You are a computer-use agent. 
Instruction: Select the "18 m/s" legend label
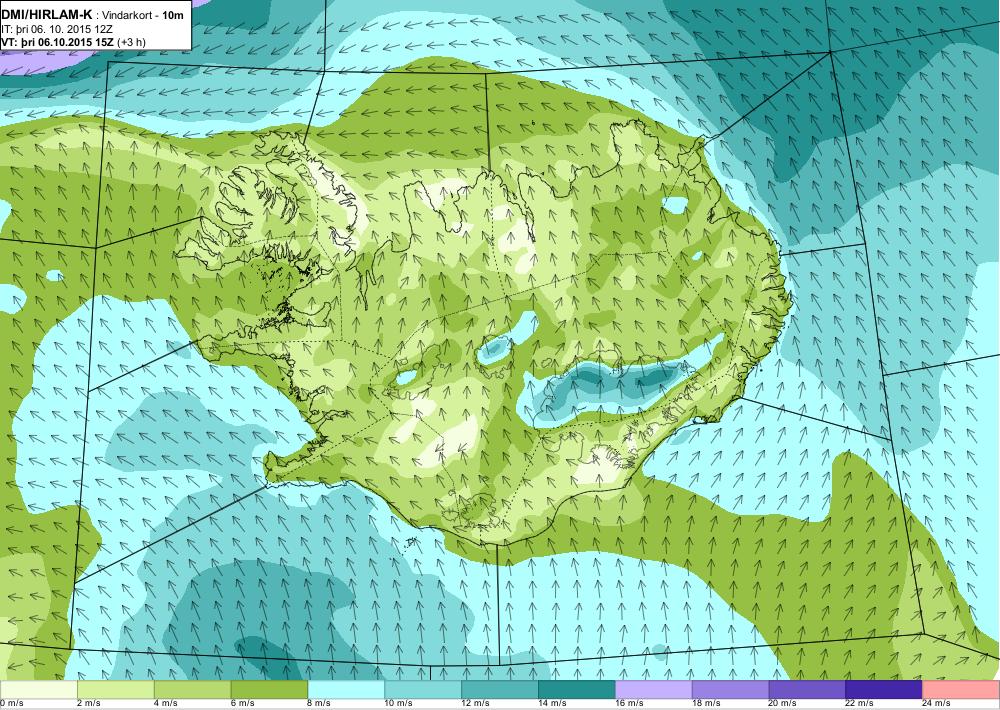706,704
